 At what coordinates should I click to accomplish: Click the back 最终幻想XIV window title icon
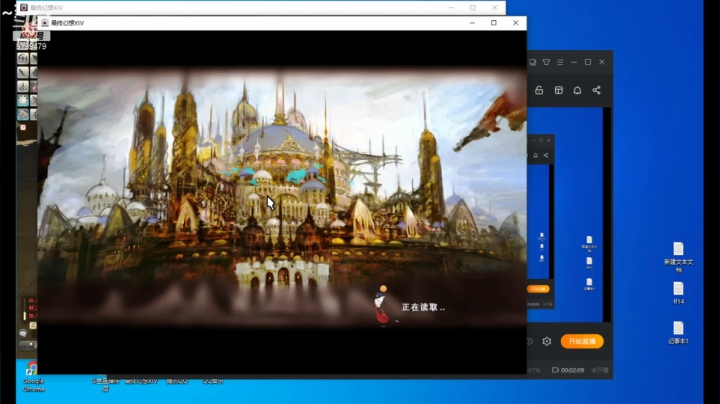24,7
